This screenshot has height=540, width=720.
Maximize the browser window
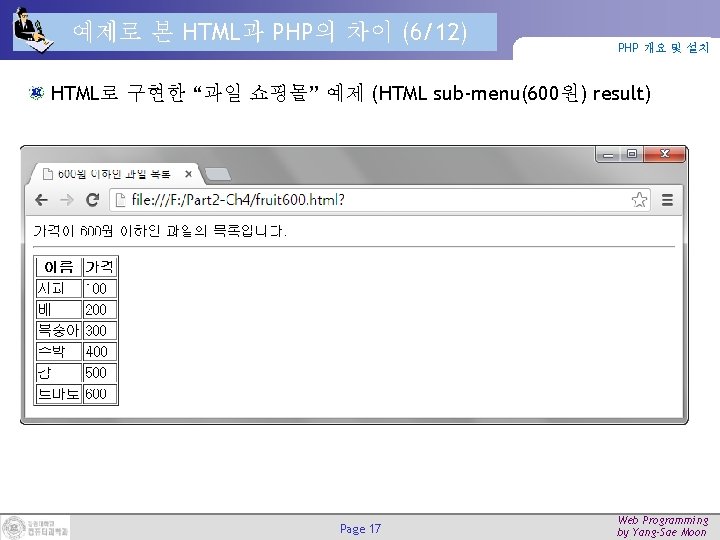click(632, 154)
